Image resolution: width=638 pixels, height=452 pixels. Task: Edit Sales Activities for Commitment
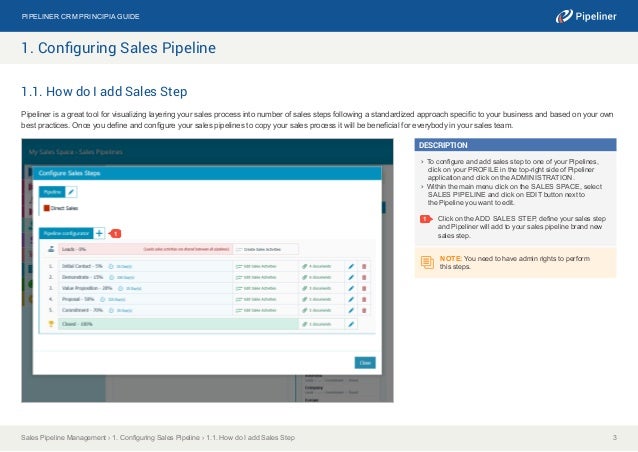pyautogui.click(x=256, y=310)
